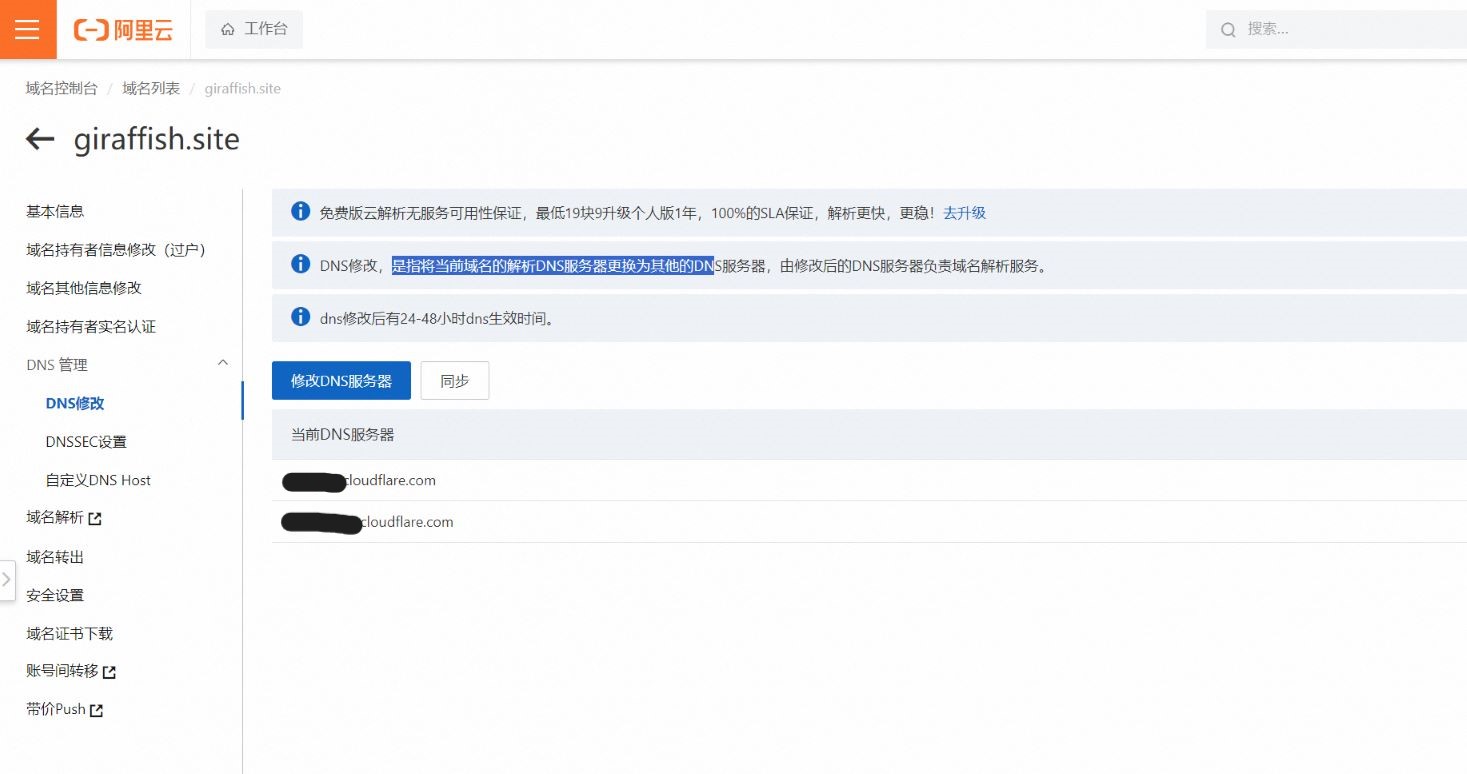Image resolution: width=1467 pixels, height=774 pixels.
Task: Select 安全设置 in the sidebar
Action: point(55,595)
